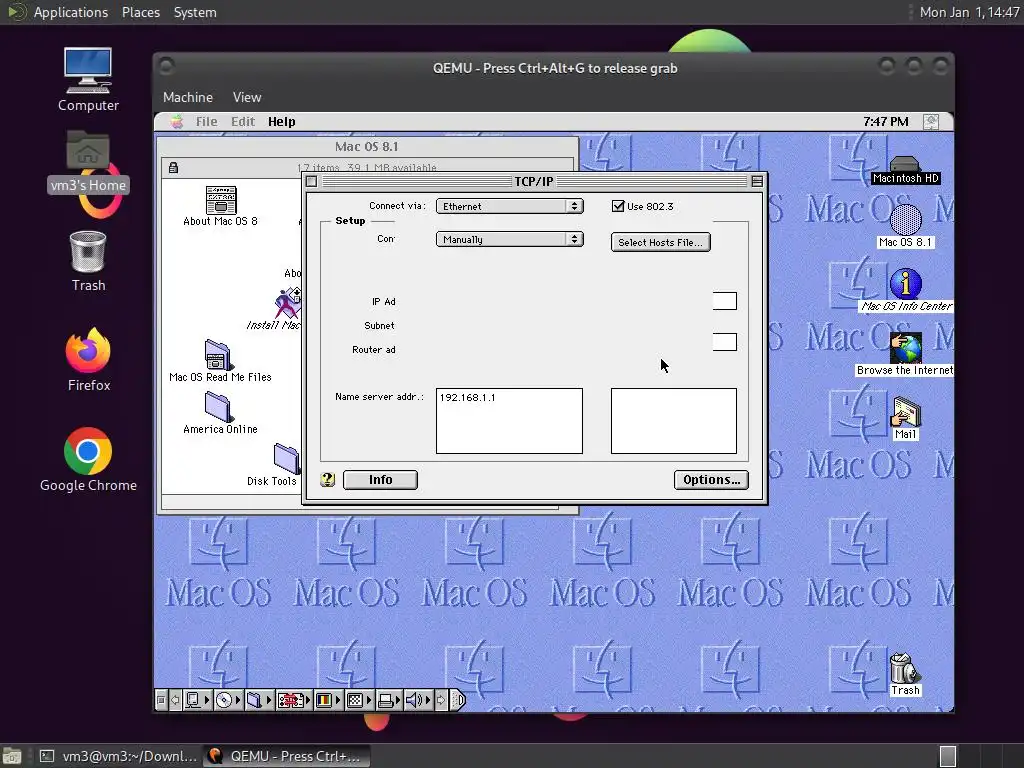Click the TCP/IP window collapse box
1024x768 pixels.
pos(757,182)
